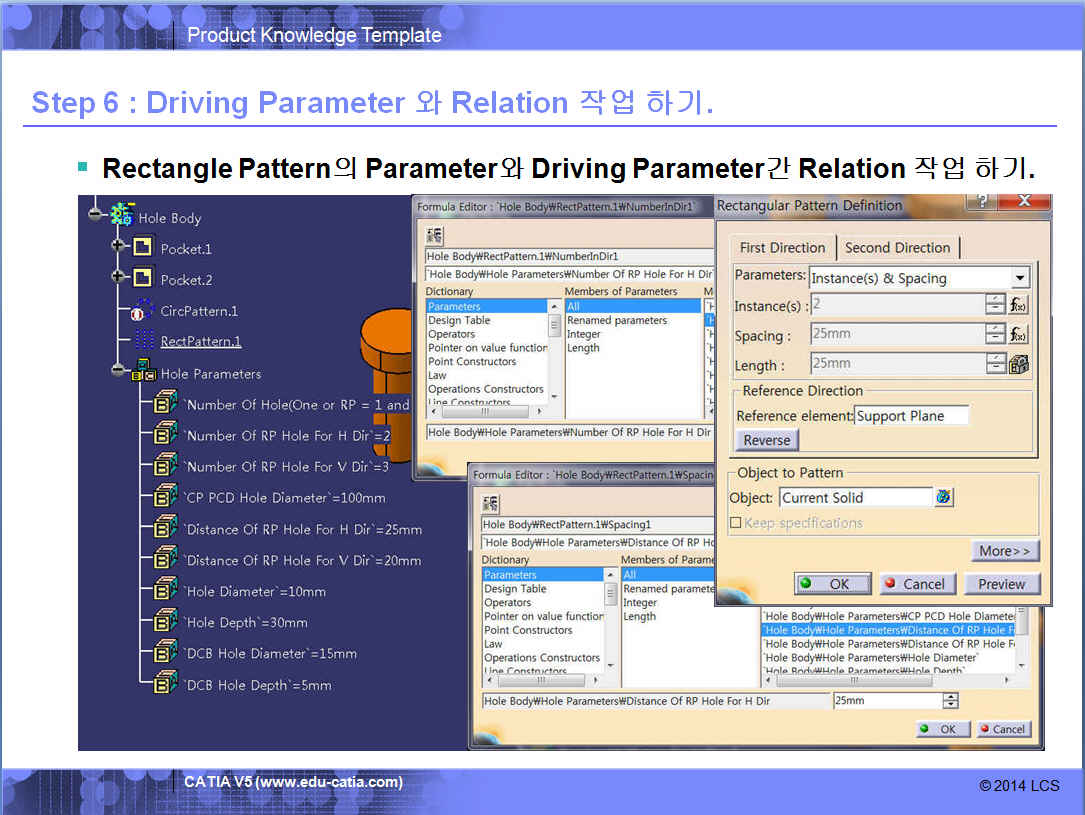Select highlighted 'Distance Of RP Hole' parameter row
This screenshot has width=1085, height=815.
(889, 630)
